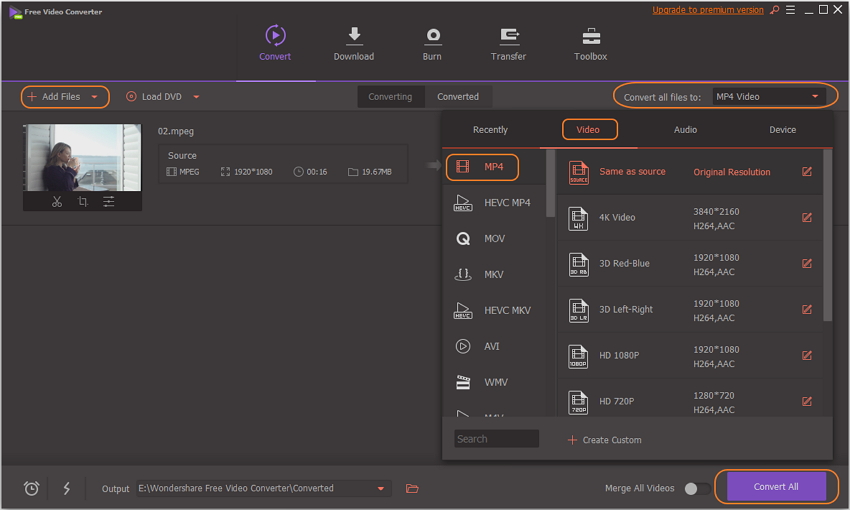Click the format list scrollbar
Viewport: 850px width, 510px height.
tap(550, 184)
